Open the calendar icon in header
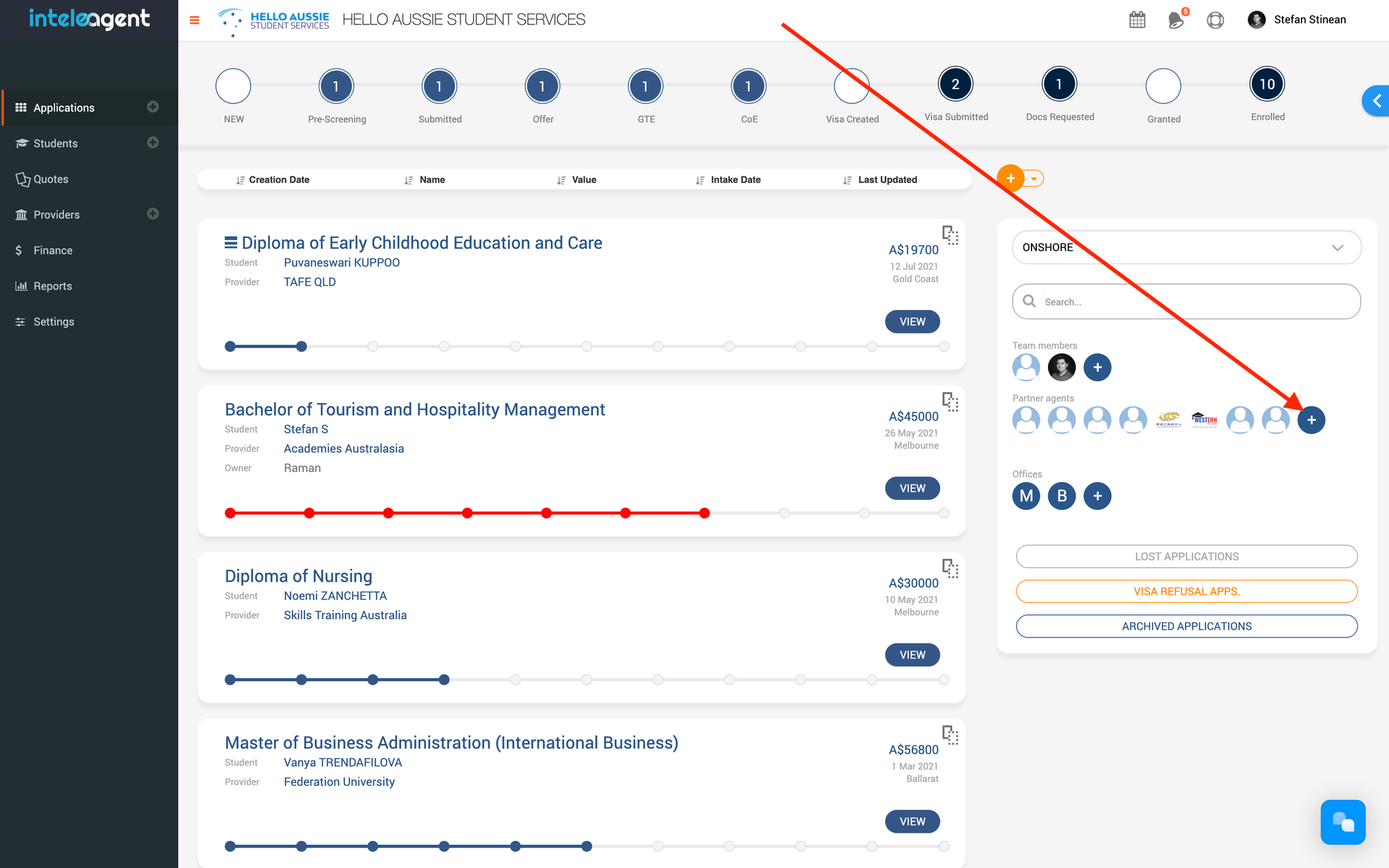1389x868 pixels. [x=1137, y=20]
